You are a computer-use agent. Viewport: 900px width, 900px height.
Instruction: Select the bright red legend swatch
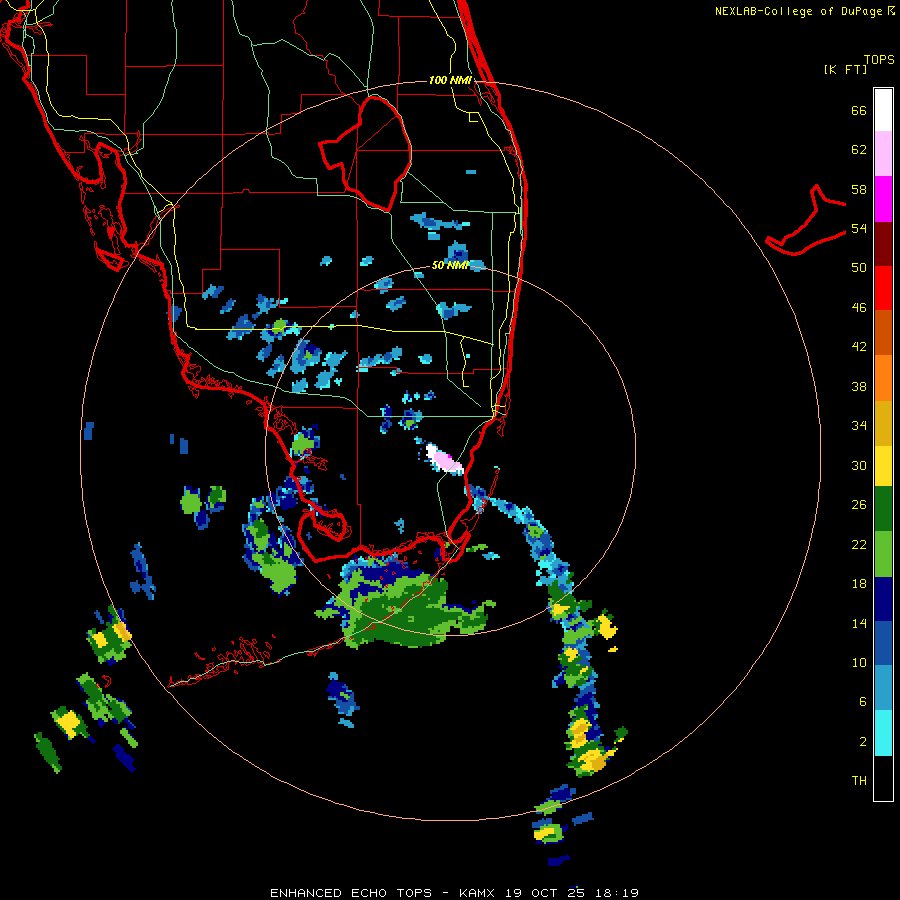point(883,288)
